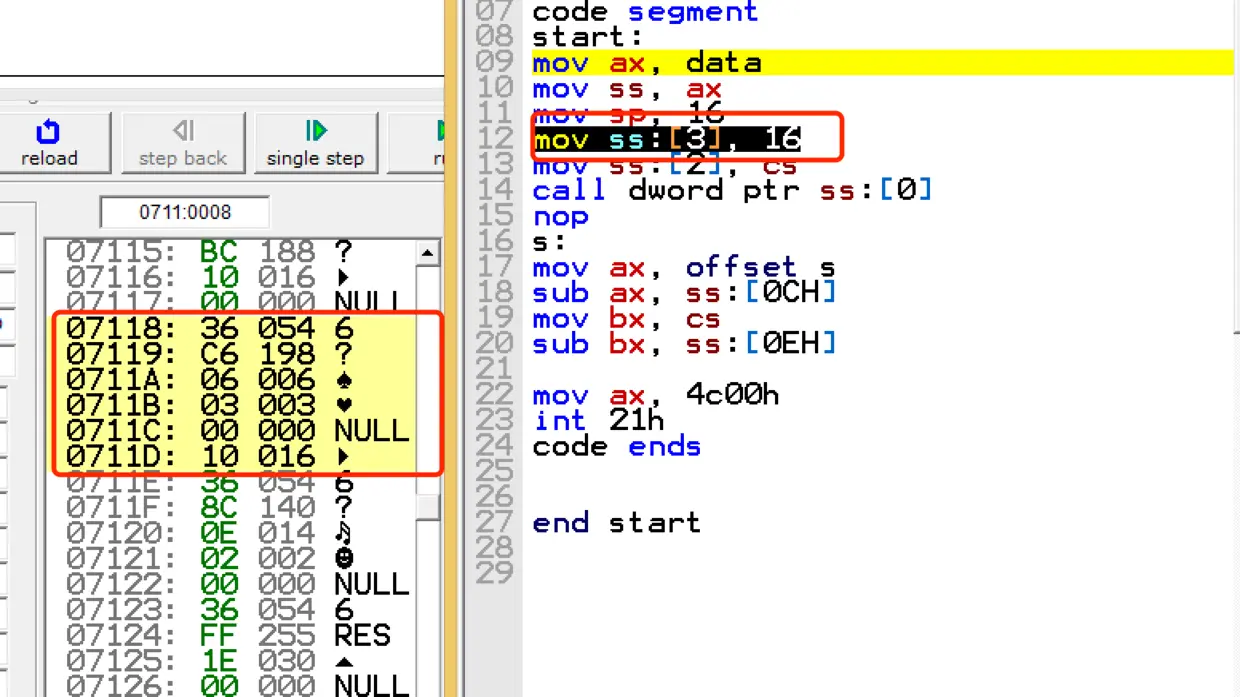Viewport: 1240px width, 697px height.
Task: Click source line 'mov bx, cs'
Action: click(627, 319)
